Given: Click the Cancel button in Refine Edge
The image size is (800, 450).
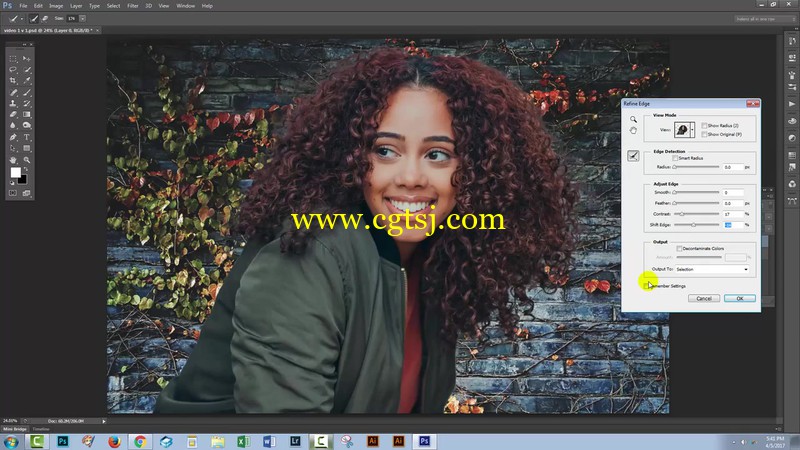Looking at the screenshot, I should pyautogui.click(x=704, y=298).
